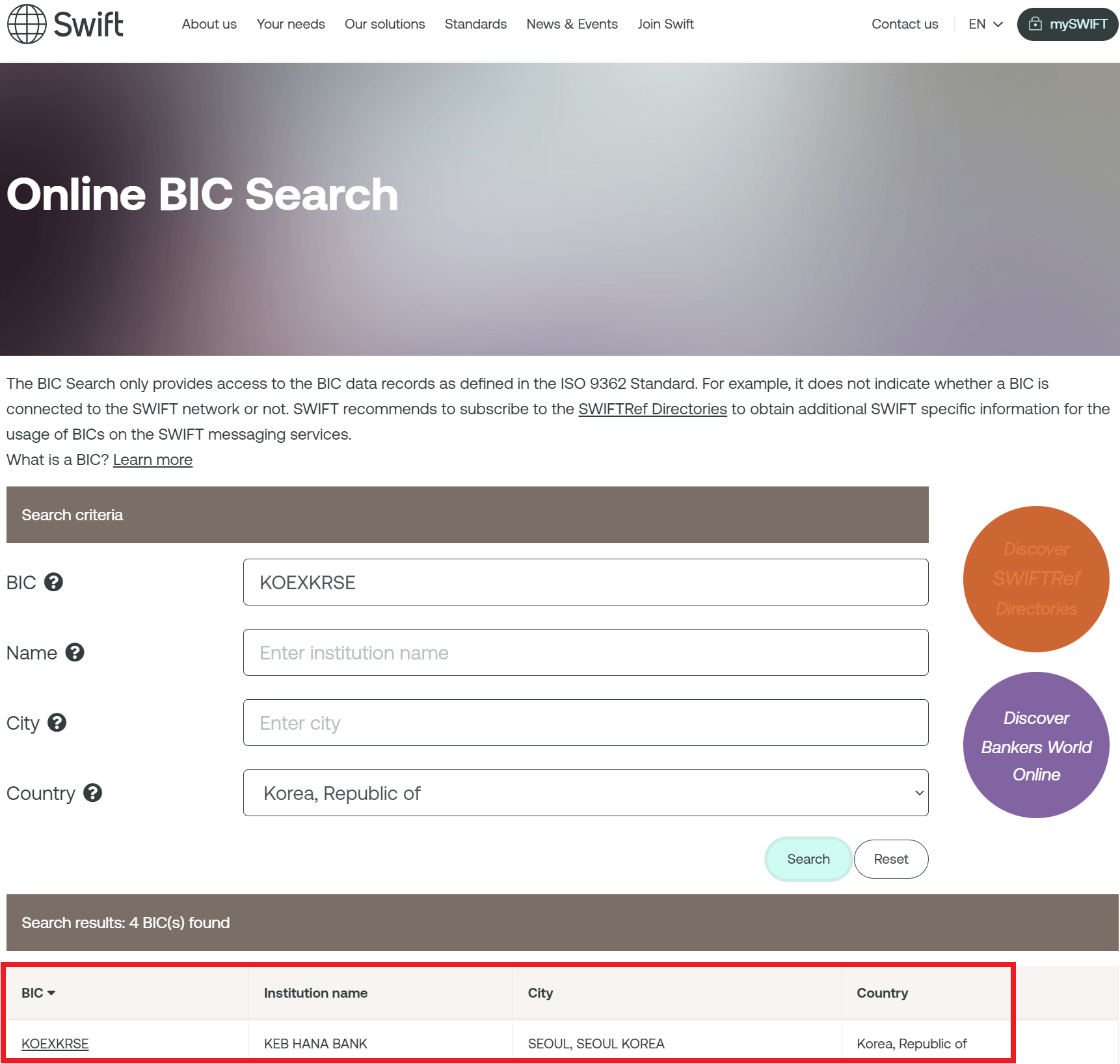This screenshot has width=1120, height=1064.
Task: Open the Country dropdown showing Korea, Republic of
Action: tap(585, 793)
